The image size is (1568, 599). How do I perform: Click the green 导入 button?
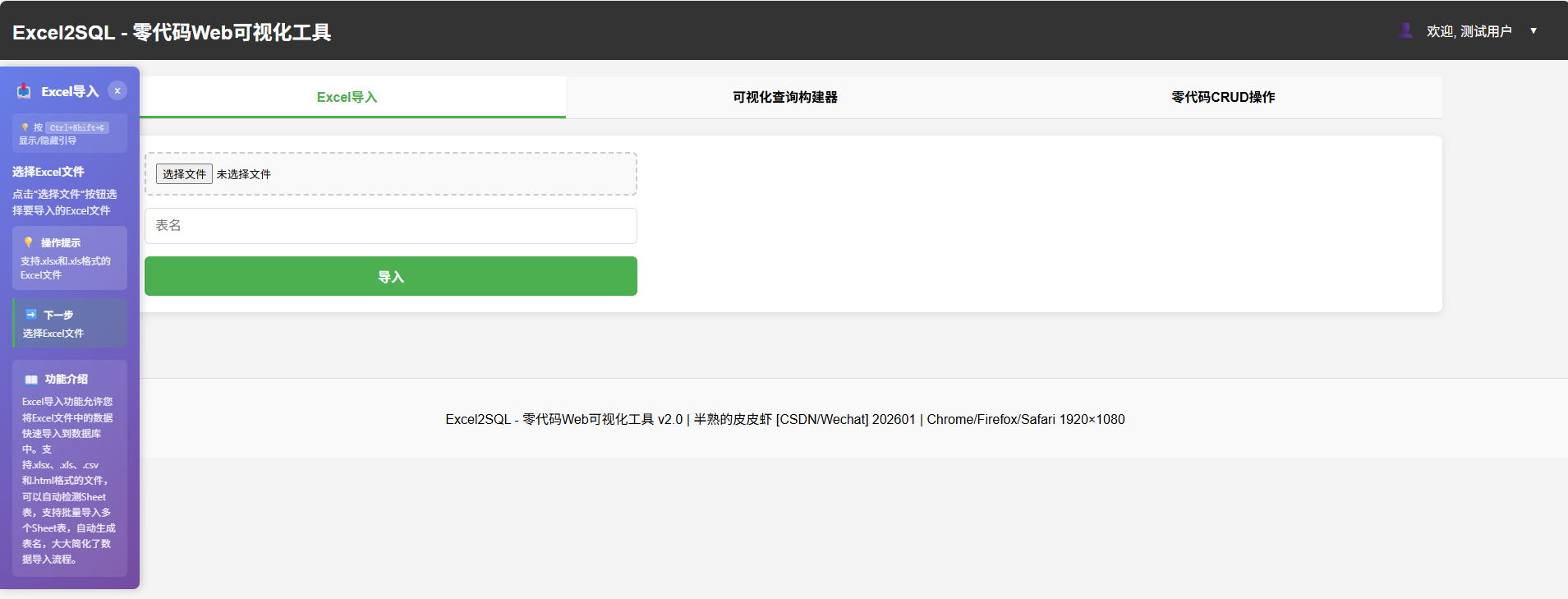tap(391, 276)
